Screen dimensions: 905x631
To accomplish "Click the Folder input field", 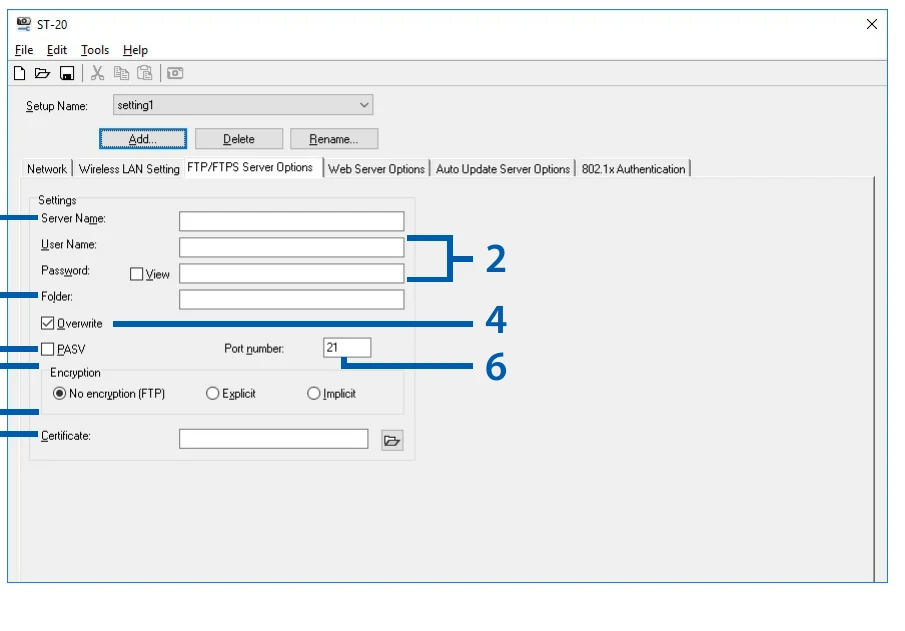I will [291, 300].
